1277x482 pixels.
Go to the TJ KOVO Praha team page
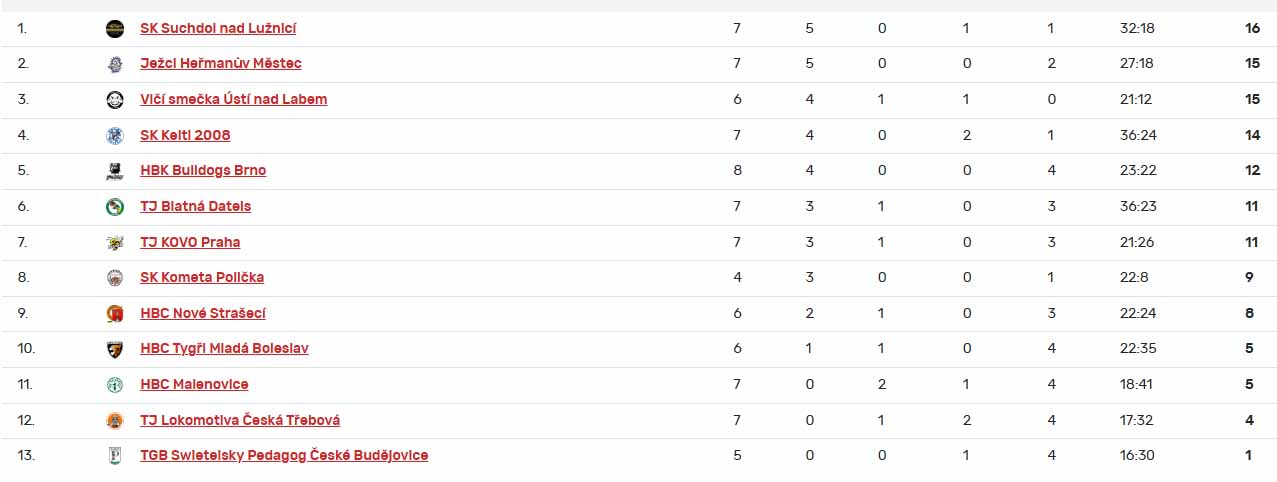190,242
